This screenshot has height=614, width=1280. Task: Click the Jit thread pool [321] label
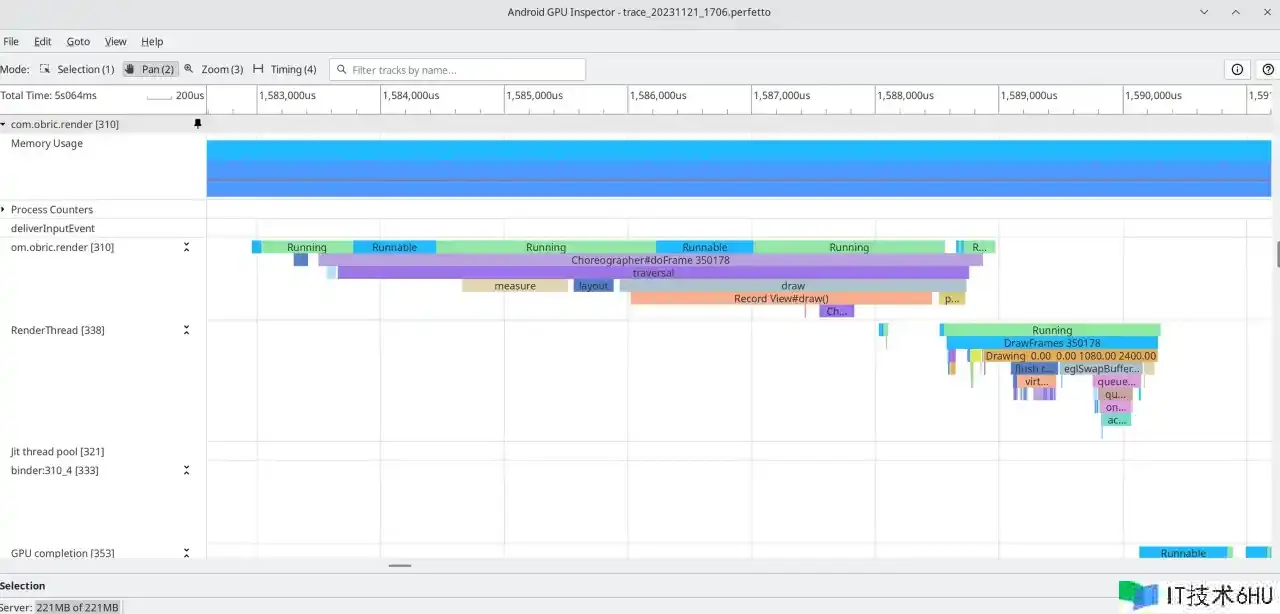coord(57,452)
